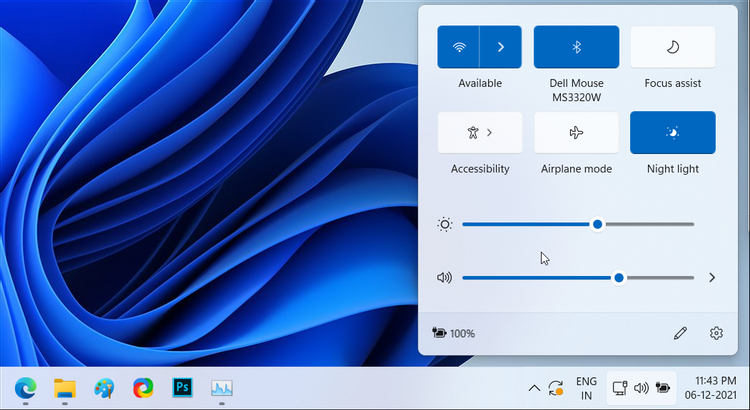Screen dimensions: 750x410
Task: Toggle the Wi-Fi button on or off
Action: (459, 47)
